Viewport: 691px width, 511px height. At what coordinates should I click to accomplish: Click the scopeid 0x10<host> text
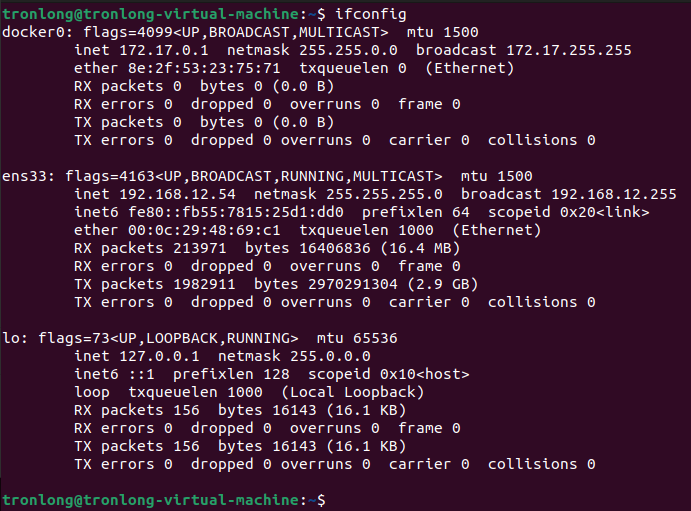tap(389, 374)
